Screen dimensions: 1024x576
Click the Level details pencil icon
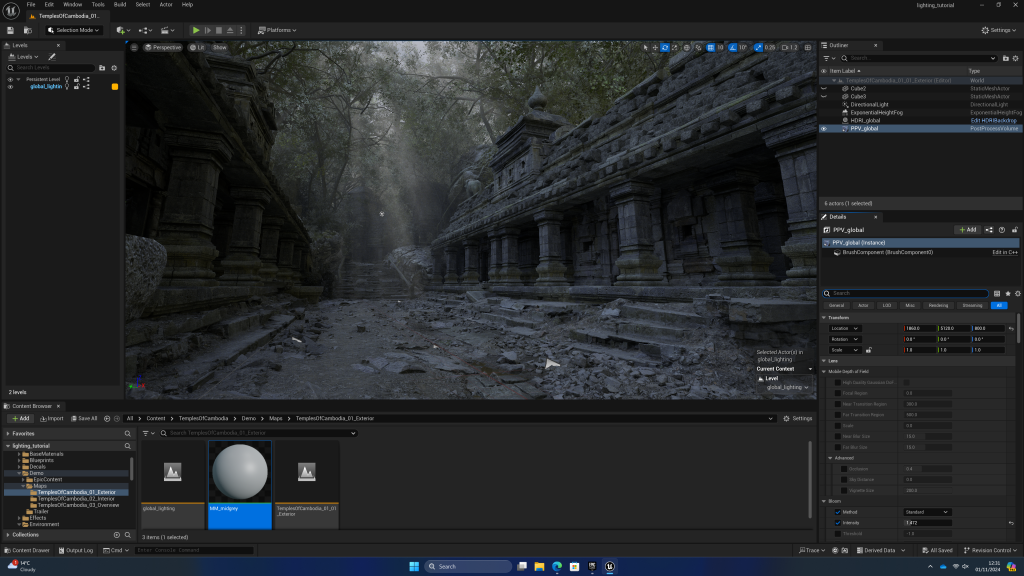[x=52, y=57]
